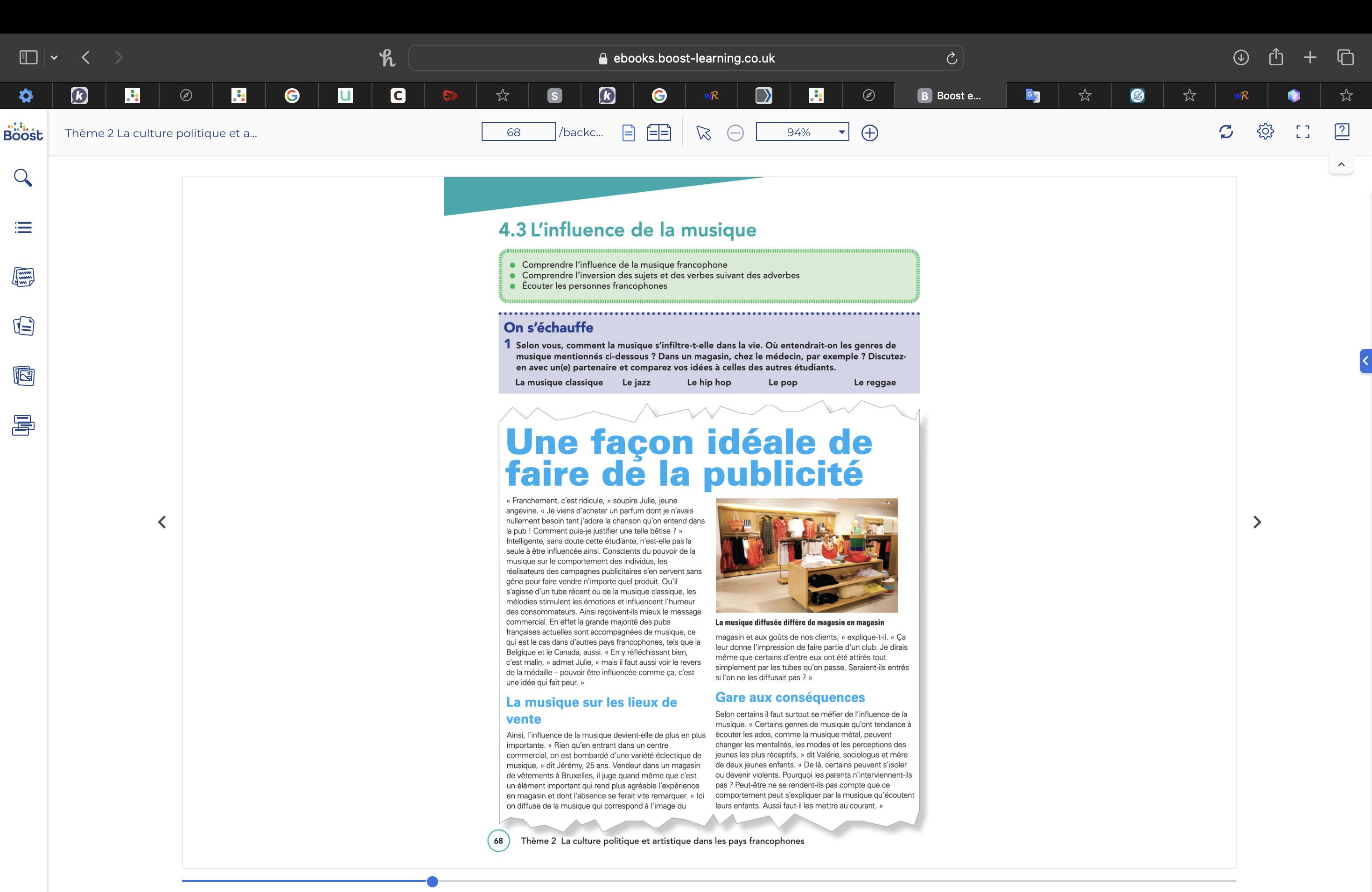This screenshot has width=1372, height=892.
Task: Switch to the grey S tab
Action: coord(554,96)
